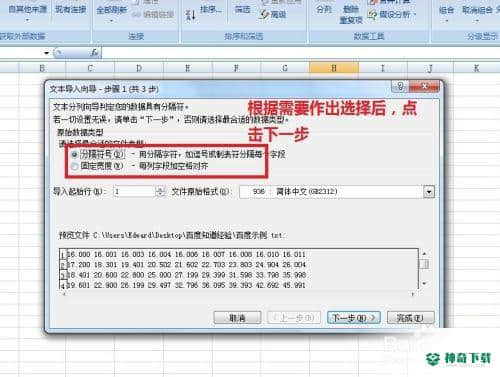Click the Finish (完成) button
The height and width of the screenshot is (377, 500).
click(x=411, y=318)
